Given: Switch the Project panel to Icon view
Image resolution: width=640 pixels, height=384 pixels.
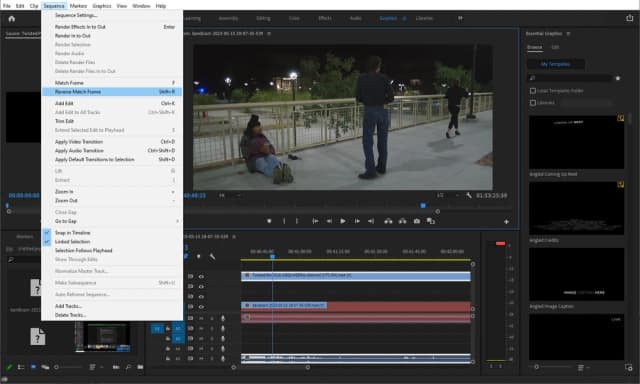Looking at the screenshot, I should pos(33,367).
